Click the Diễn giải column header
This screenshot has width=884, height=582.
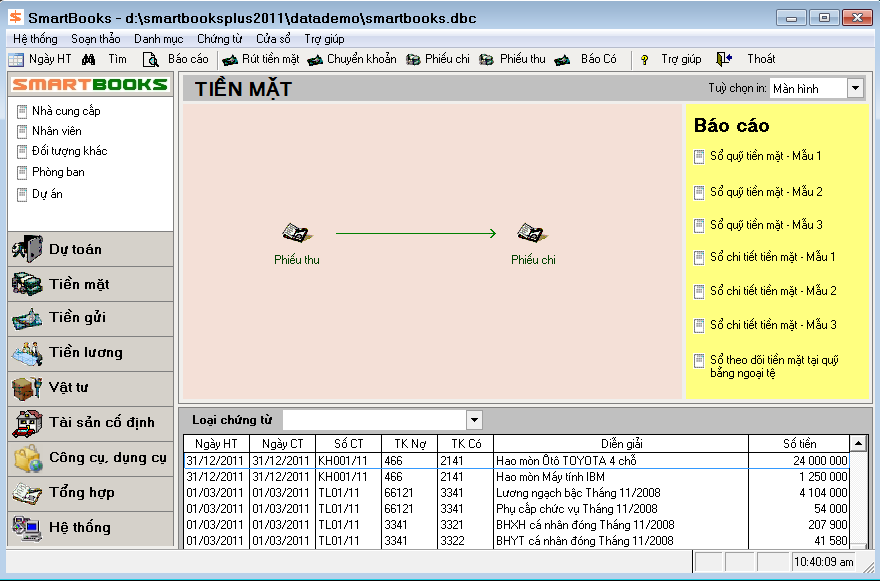(621, 444)
